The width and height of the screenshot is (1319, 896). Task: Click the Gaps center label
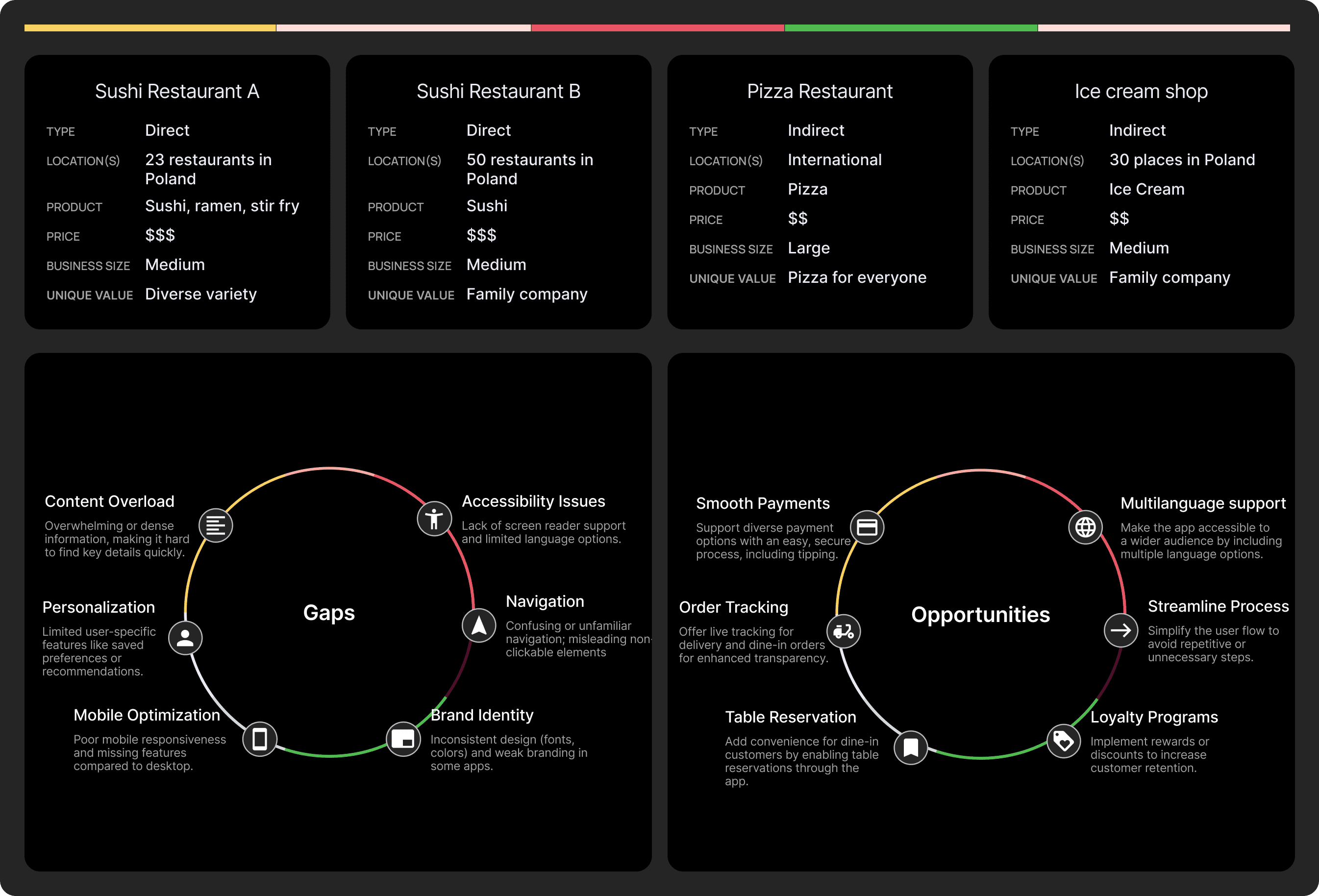[329, 613]
